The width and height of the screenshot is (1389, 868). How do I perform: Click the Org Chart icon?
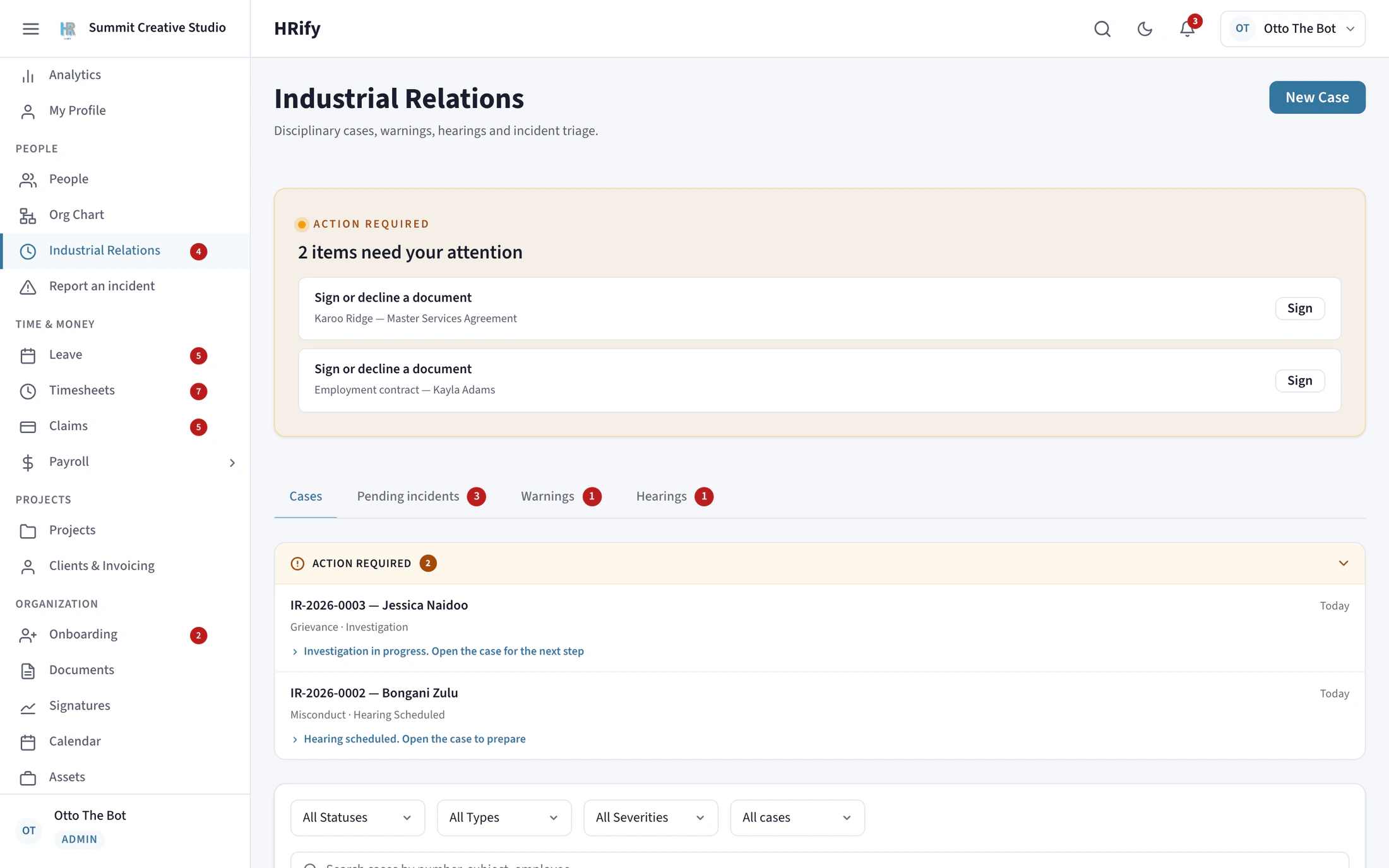28,215
